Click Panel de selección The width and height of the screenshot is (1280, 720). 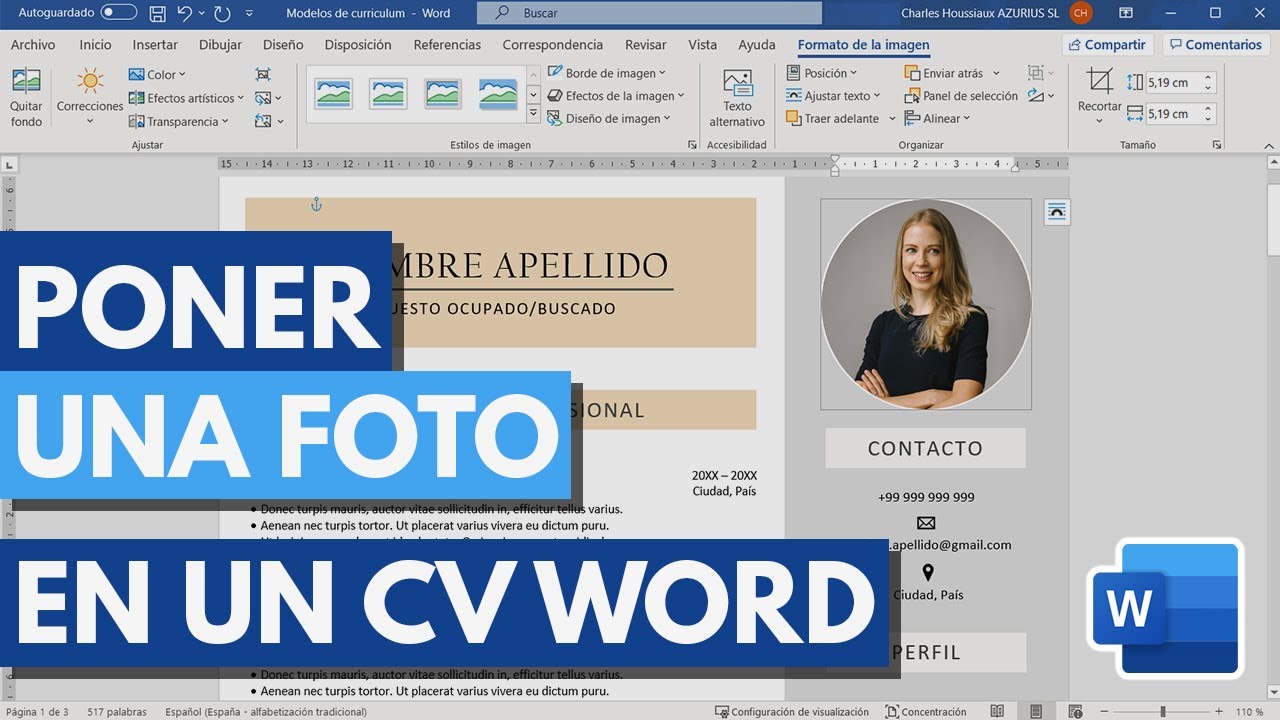pos(961,96)
